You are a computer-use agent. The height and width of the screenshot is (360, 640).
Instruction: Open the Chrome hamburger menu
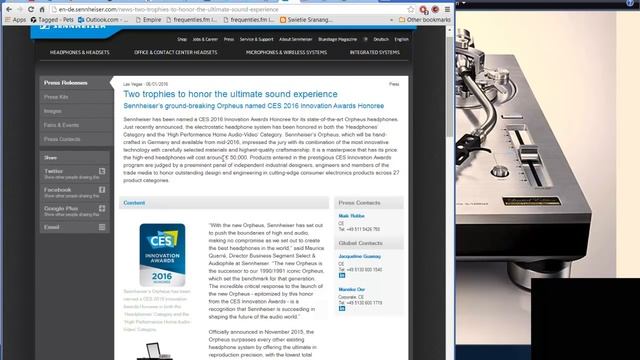pos(447,9)
